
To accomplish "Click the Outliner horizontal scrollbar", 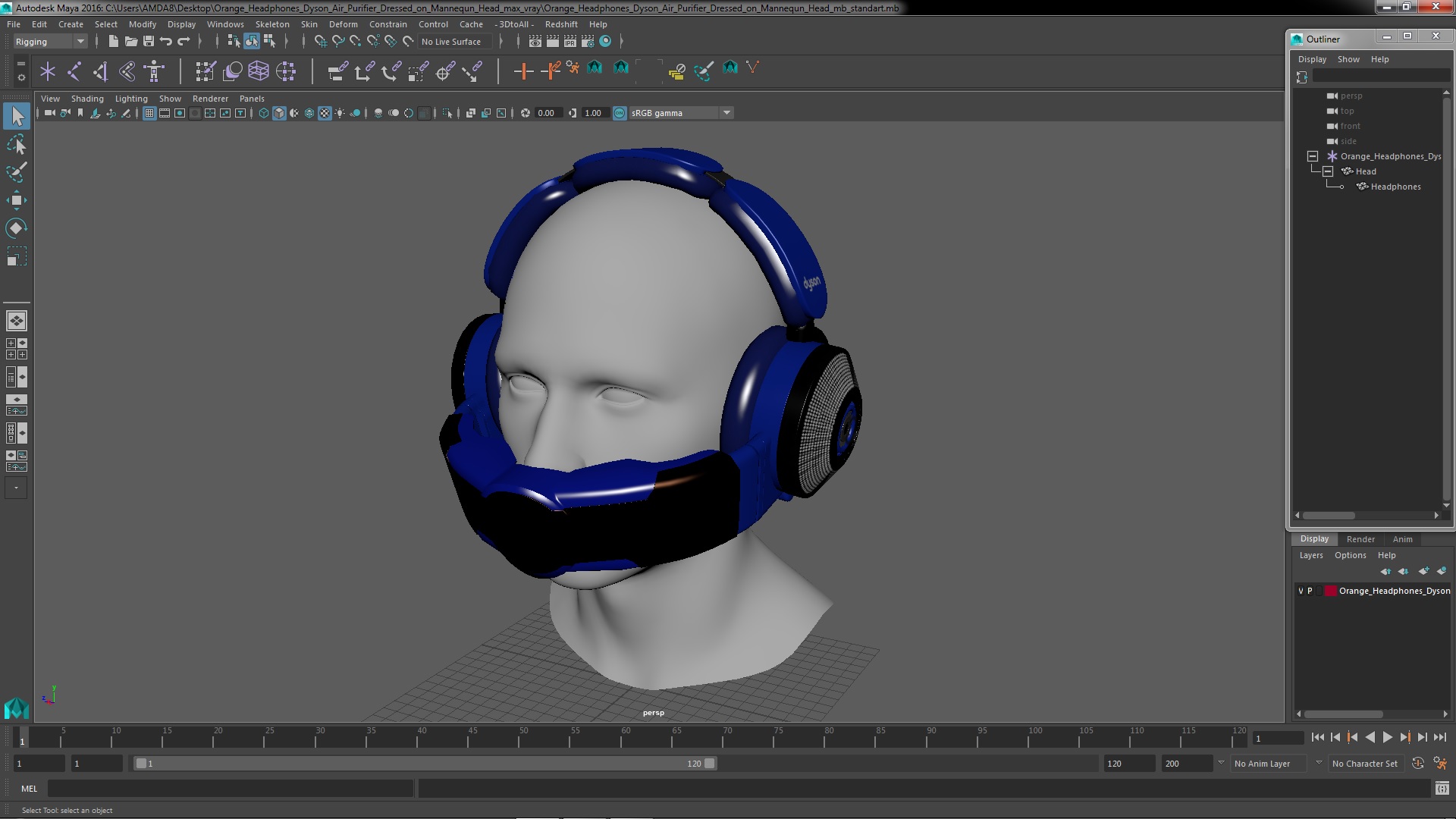I will pos(1329,516).
